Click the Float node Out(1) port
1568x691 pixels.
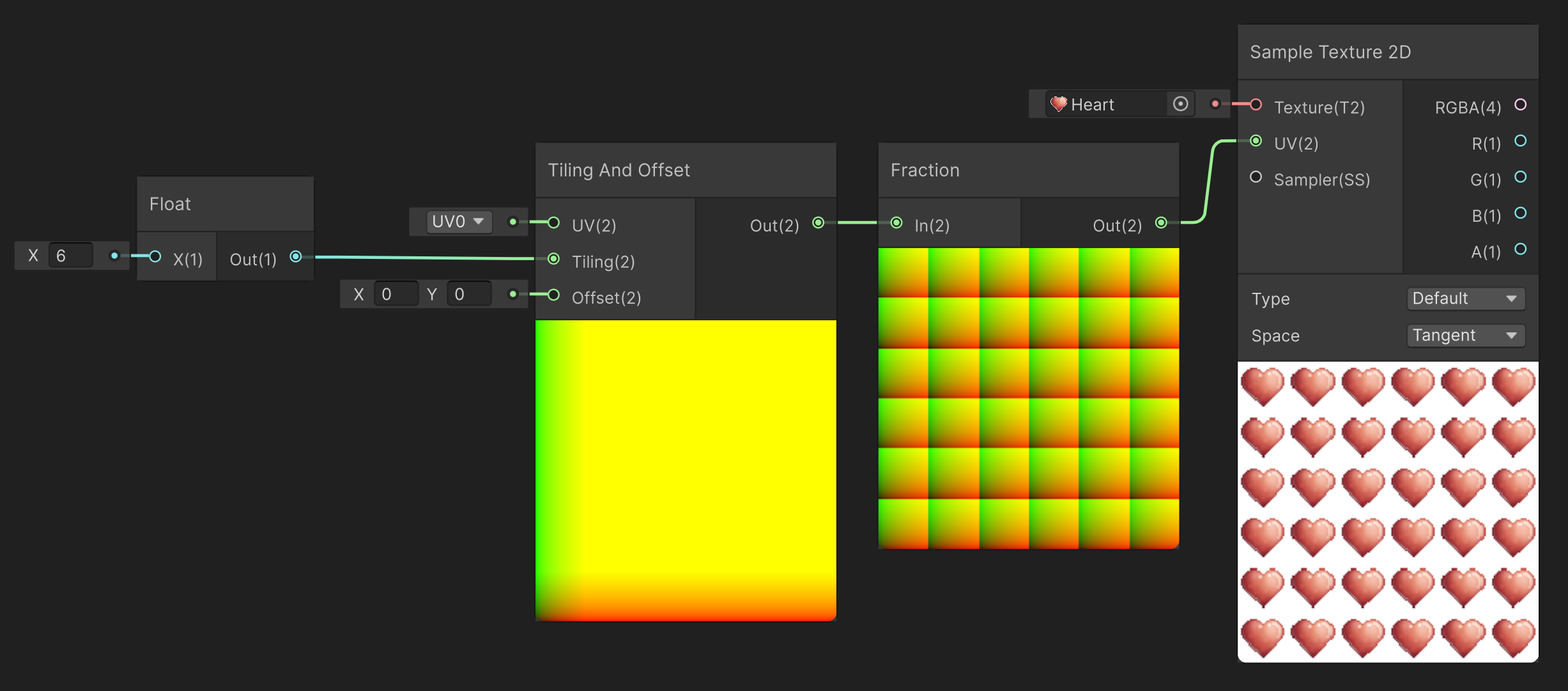tap(296, 256)
